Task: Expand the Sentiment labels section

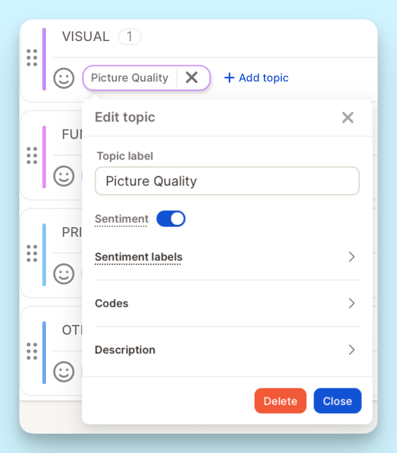Action: [227, 257]
